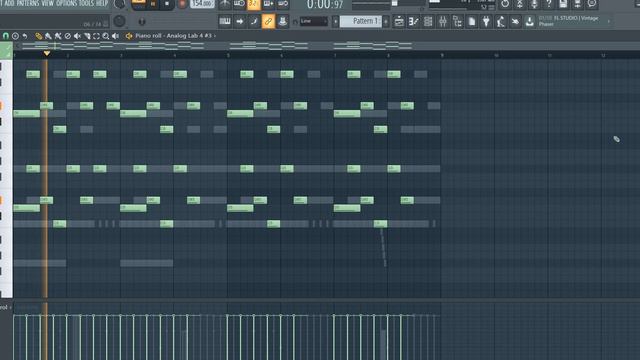Viewport: 640px width, 360px height.
Task: Click the piano roll target icon
Action: tap(16, 36)
